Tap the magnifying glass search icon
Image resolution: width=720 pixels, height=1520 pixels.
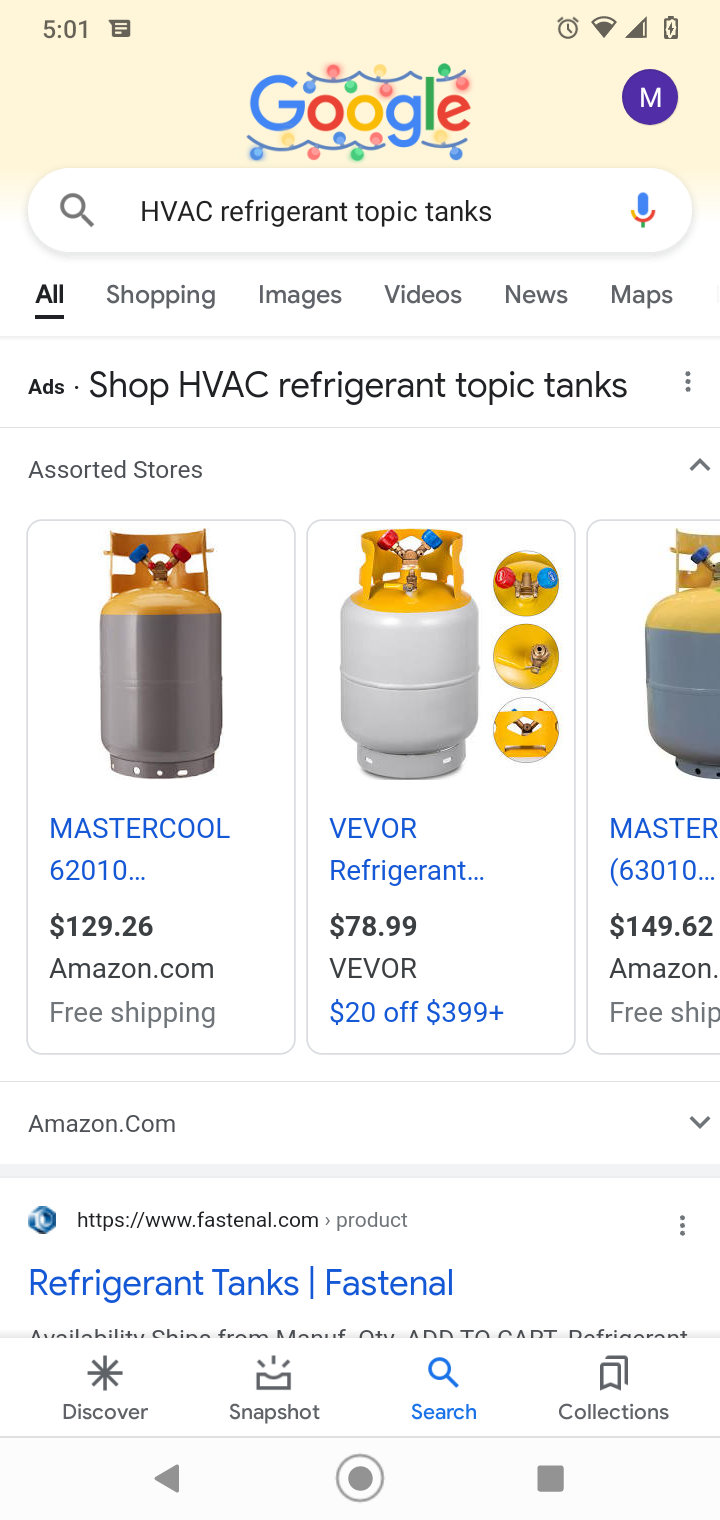[x=76, y=210]
